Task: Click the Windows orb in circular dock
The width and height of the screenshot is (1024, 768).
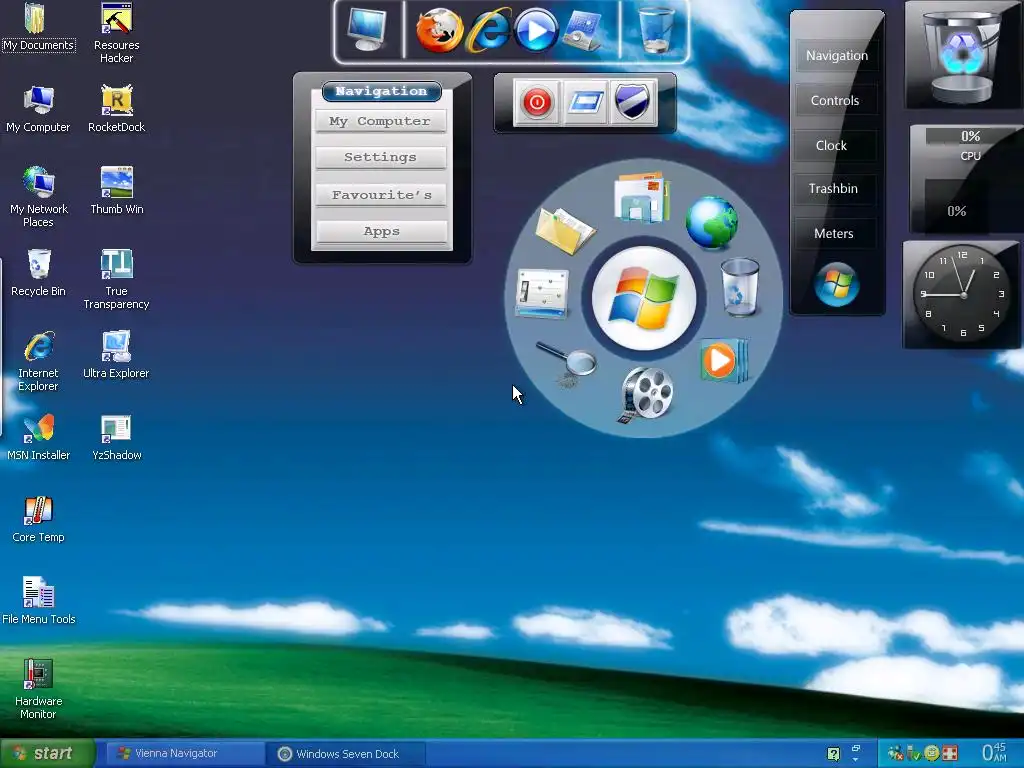Action: point(644,298)
